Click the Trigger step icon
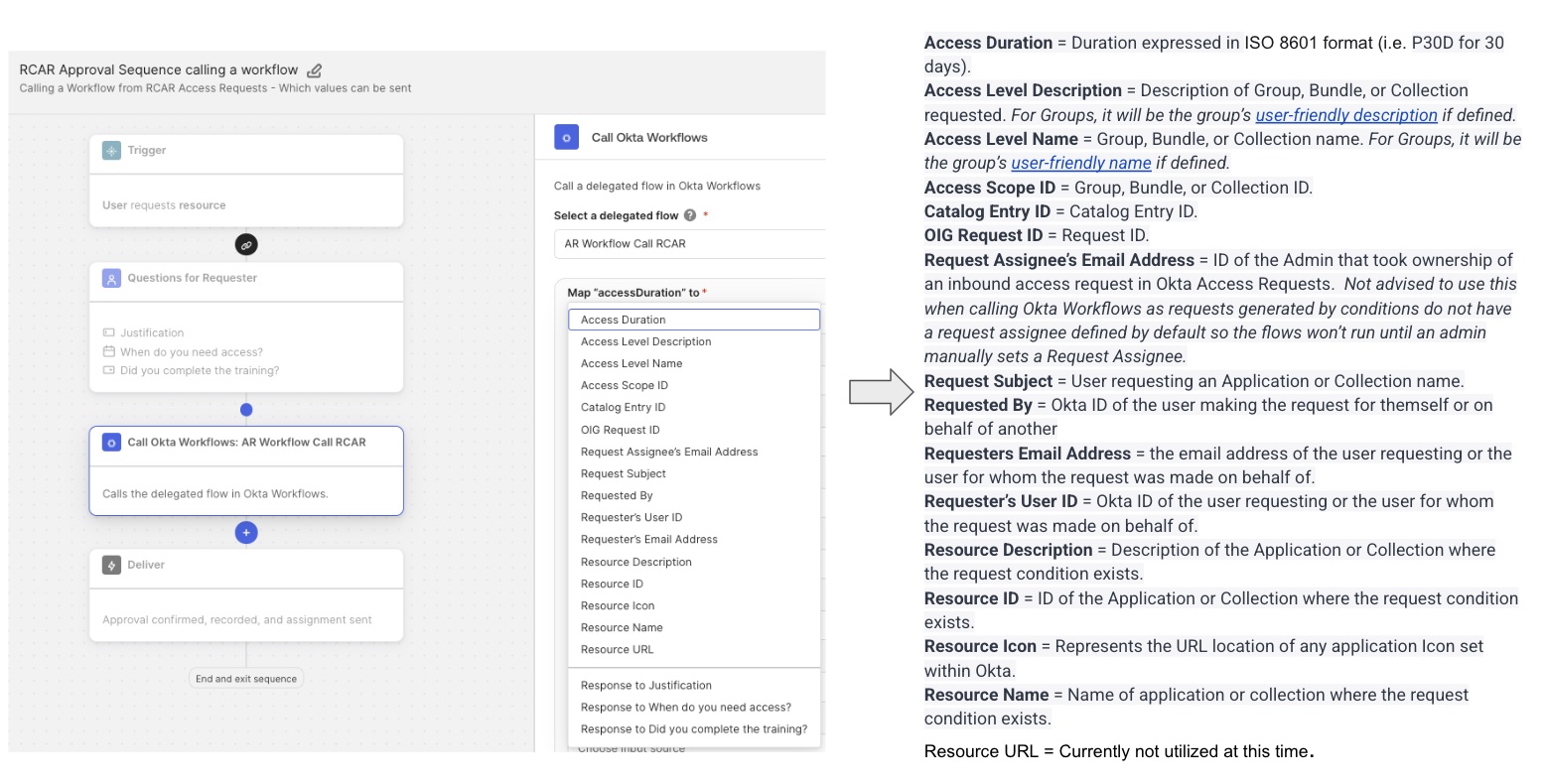Image resolution: width=1545 pixels, height=784 pixels. coord(111,151)
